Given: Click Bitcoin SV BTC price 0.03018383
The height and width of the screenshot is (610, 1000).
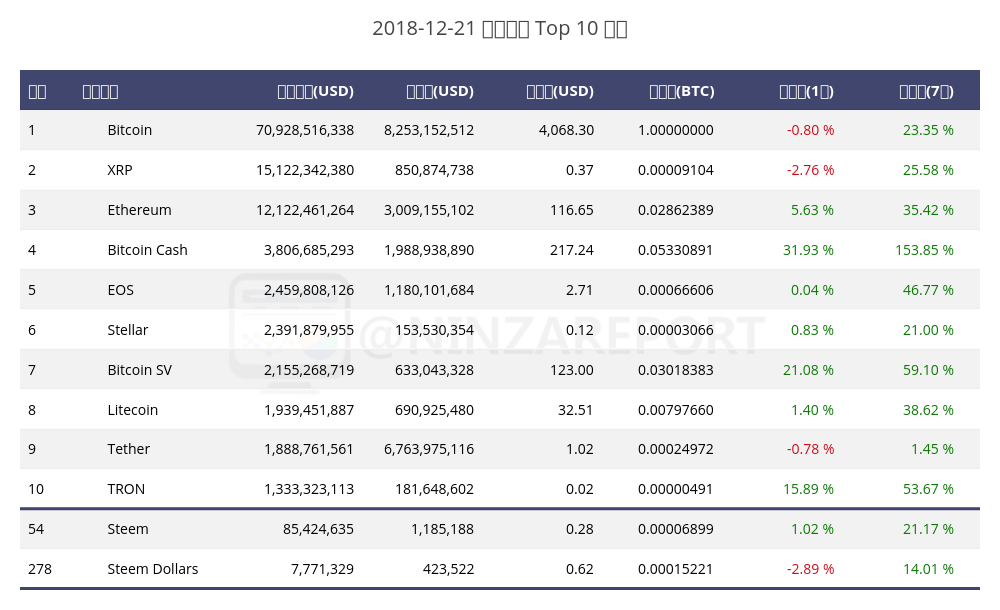Looking at the screenshot, I should click(x=675, y=370).
